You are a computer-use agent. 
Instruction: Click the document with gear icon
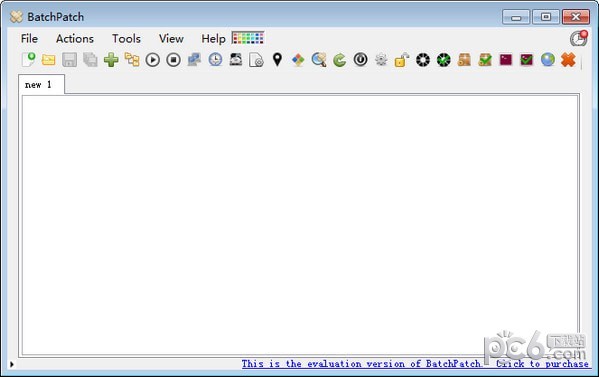(256, 60)
